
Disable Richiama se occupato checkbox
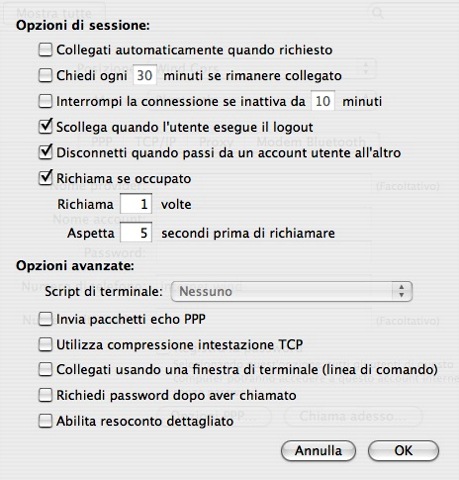coord(45,178)
